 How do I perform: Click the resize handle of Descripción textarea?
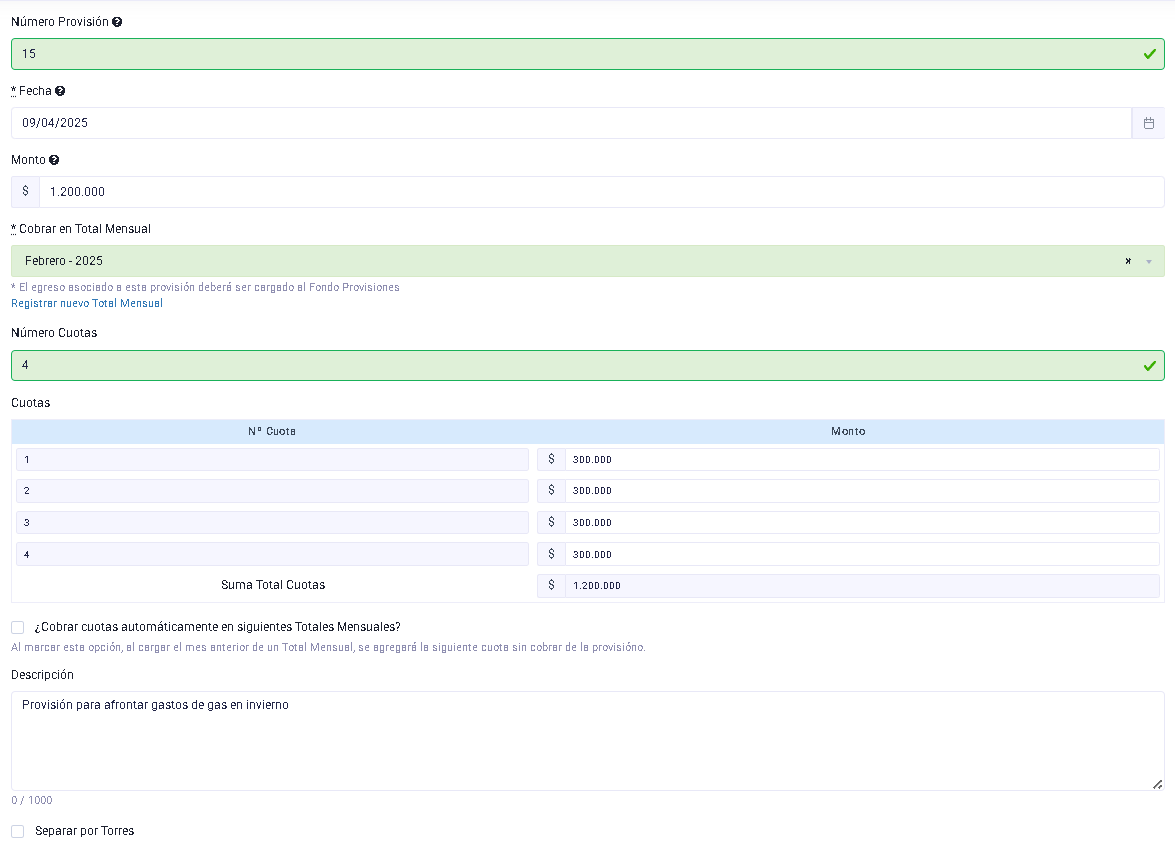point(1157,784)
